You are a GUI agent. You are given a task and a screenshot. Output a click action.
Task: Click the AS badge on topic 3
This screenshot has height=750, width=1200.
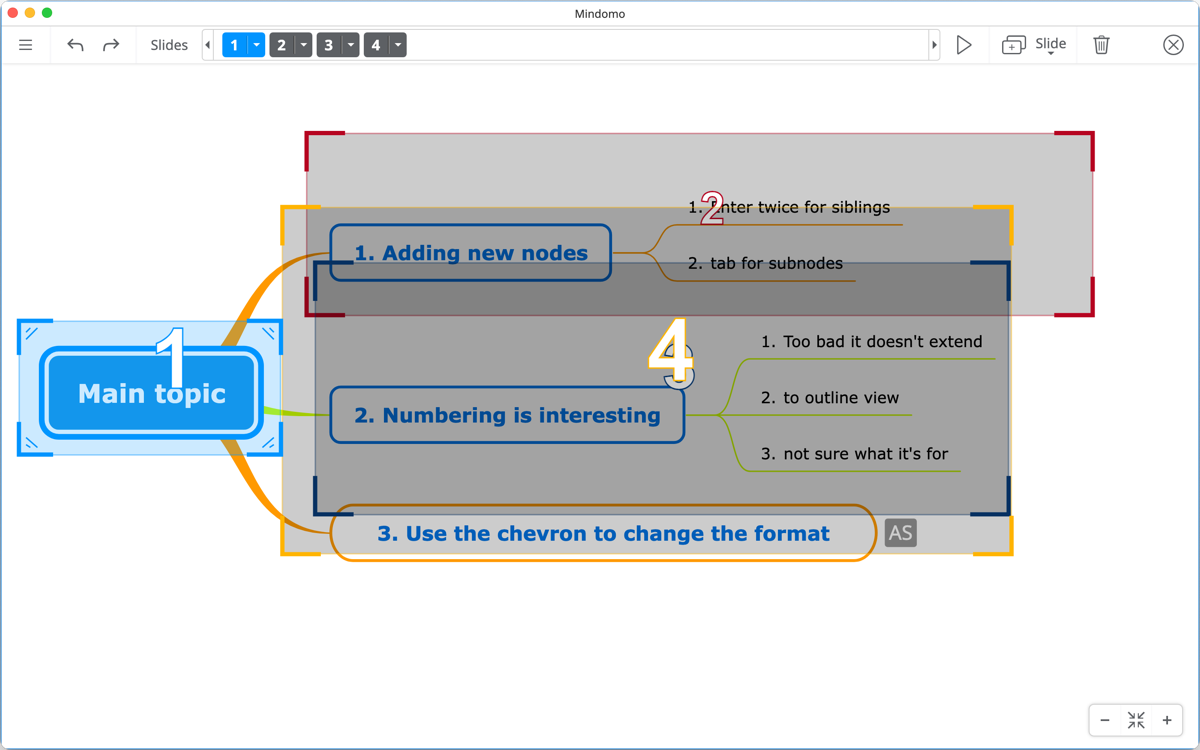click(x=900, y=533)
